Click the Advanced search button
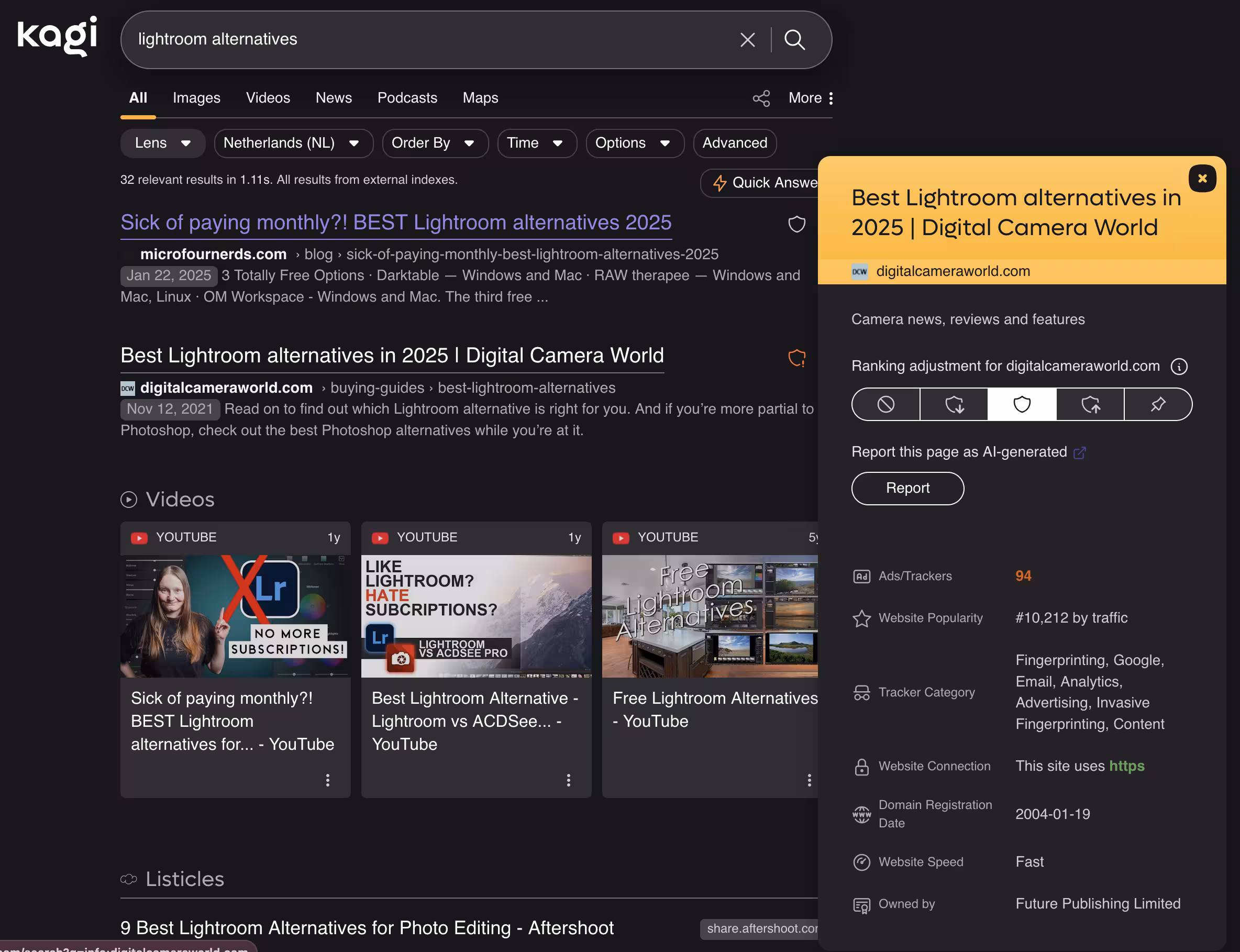This screenshot has height=952, width=1240. [735, 143]
